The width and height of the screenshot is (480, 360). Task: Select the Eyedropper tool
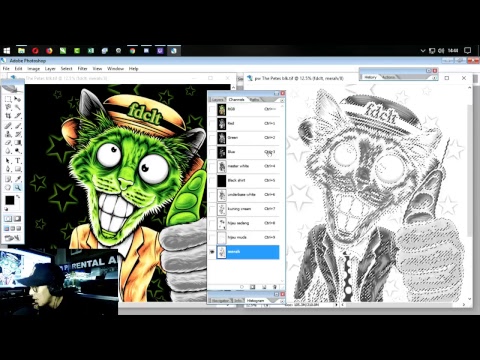point(18,179)
